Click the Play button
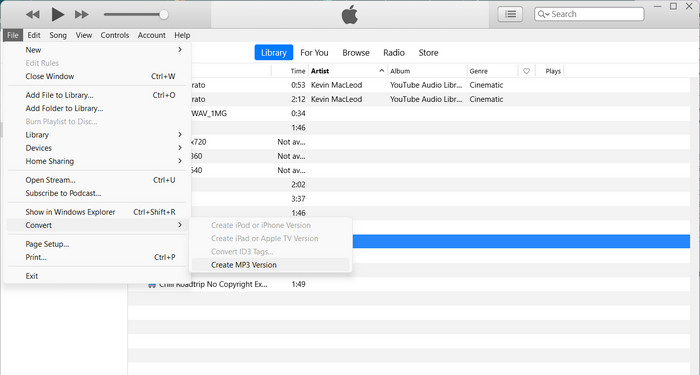The image size is (700, 375). [x=57, y=14]
